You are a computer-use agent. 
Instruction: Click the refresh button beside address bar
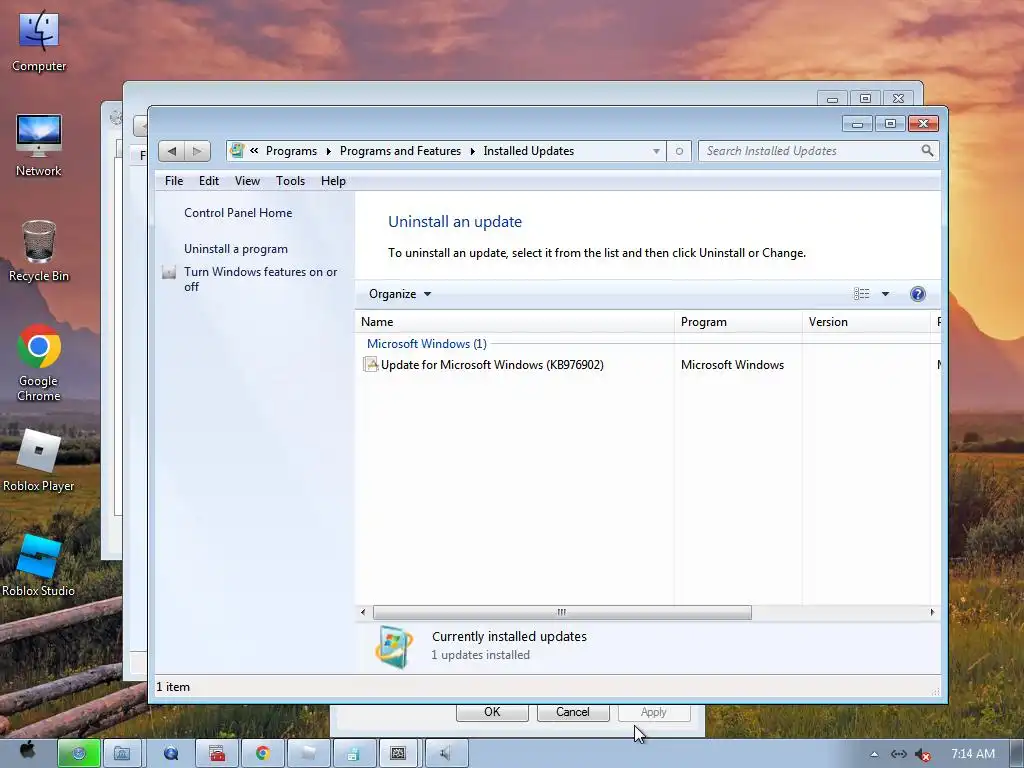coord(679,152)
